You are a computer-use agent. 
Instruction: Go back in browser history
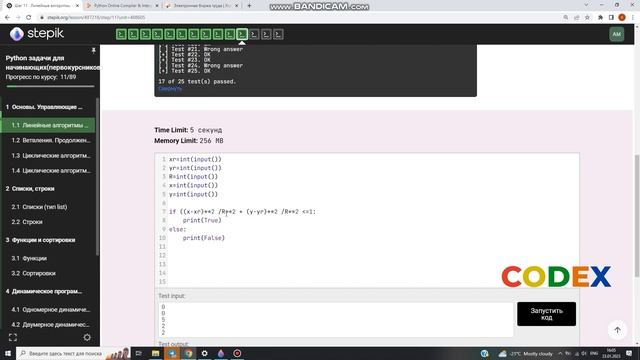click(7, 18)
